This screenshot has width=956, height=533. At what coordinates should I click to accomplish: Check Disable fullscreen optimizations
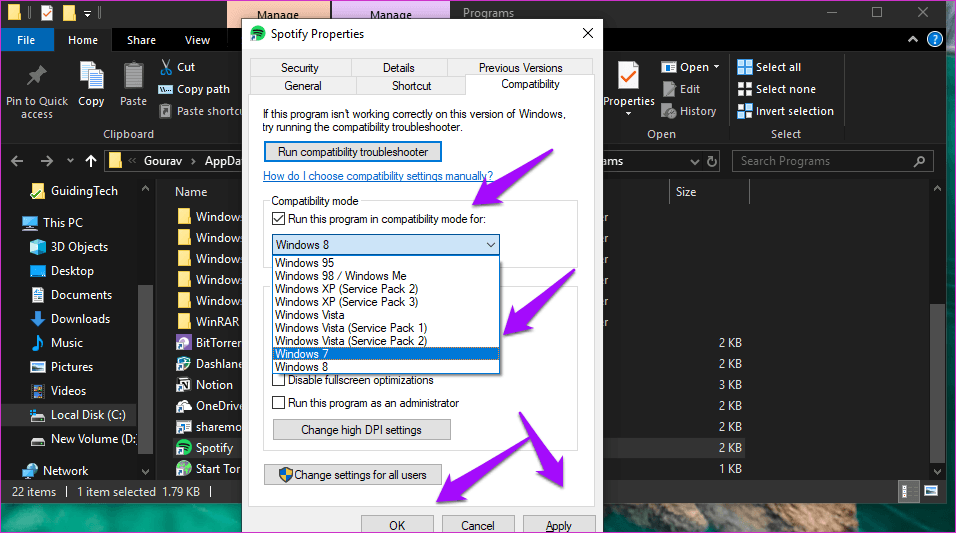pyautogui.click(x=279, y=381)
